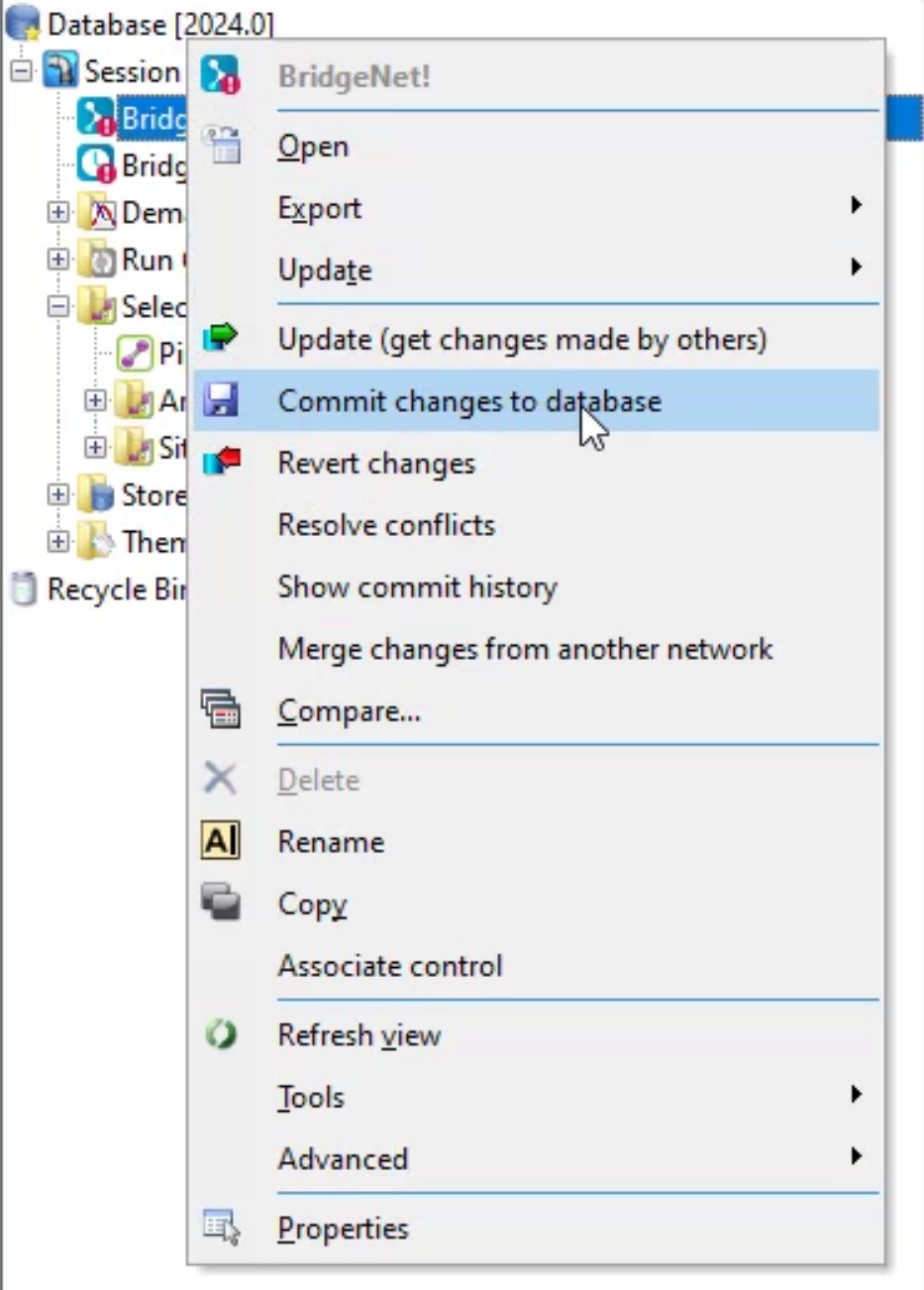Screen dimensions: 924x1290
Task: Click the green arrow get-changes icon
Action: click(220, 339)
